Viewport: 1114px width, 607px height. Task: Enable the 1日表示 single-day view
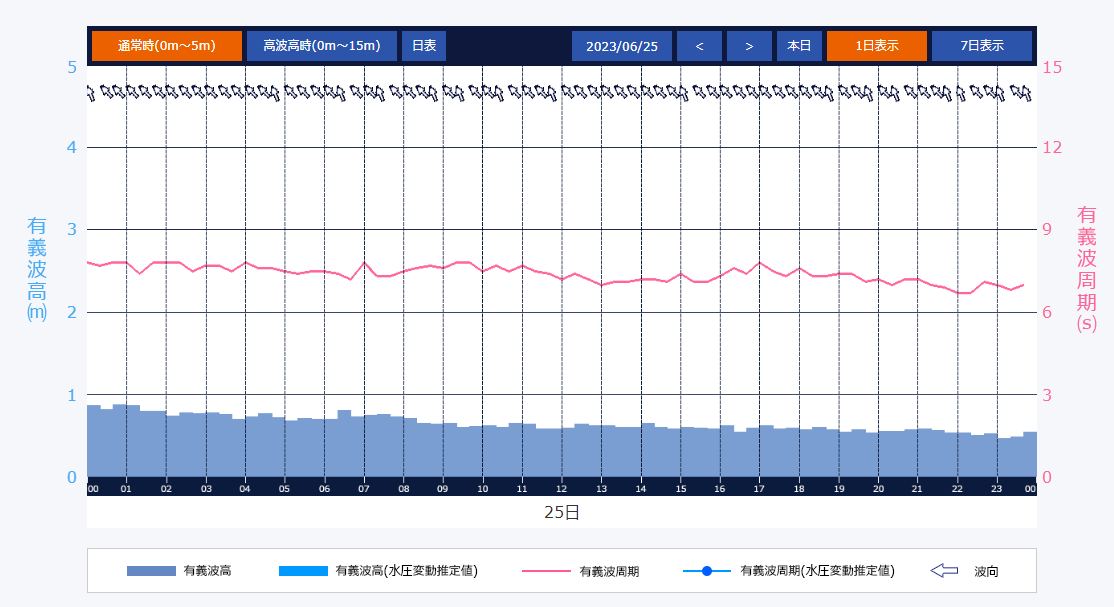(876, 46)
